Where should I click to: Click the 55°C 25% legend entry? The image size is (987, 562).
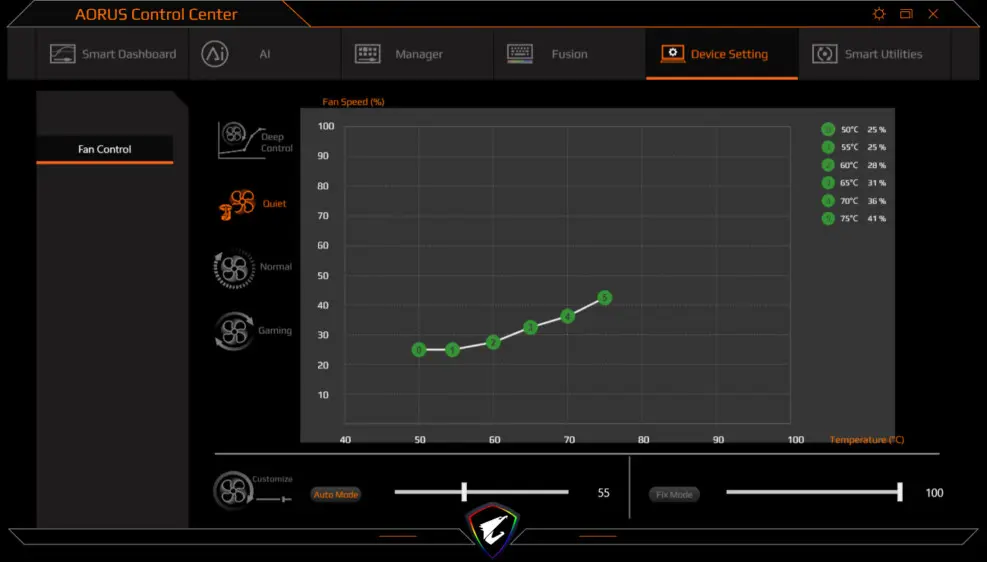click(x=854, y=147)
